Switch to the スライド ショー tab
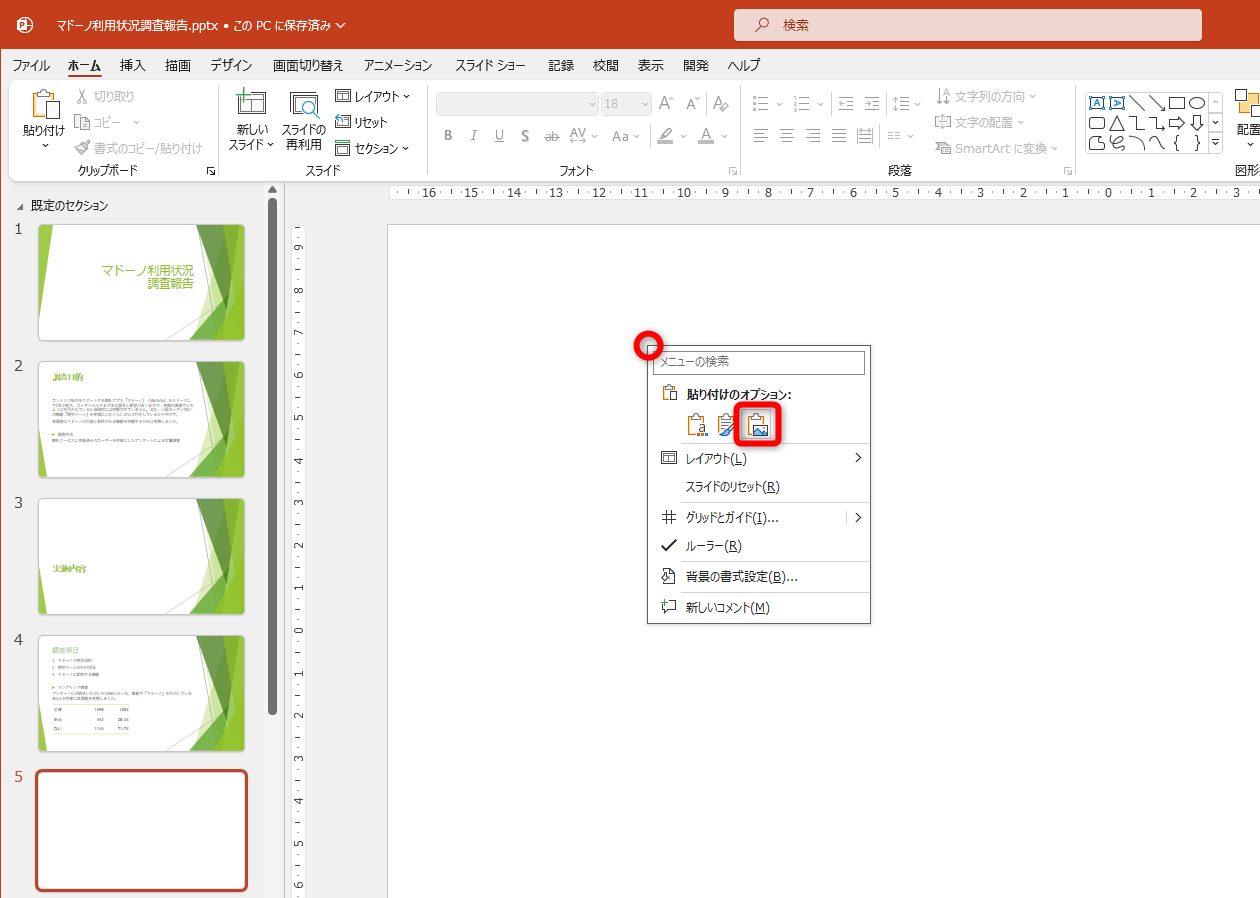Viewport: 1260px width, 898px height. (490, 65)
